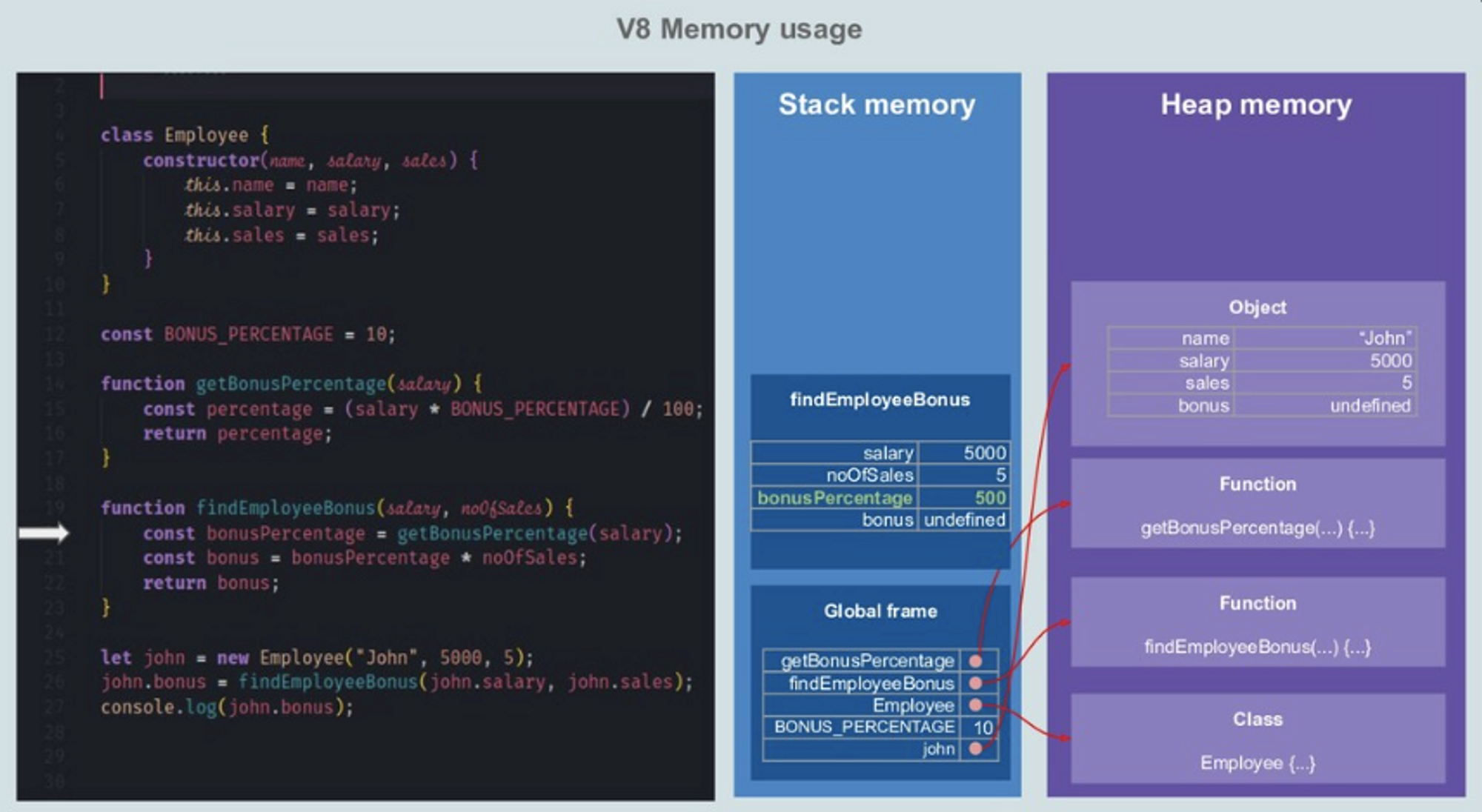Screen dimensions: 1482x812
Task: Select the findEmployeeBonus Function heap block
Action: click(x=1257, y=623)
